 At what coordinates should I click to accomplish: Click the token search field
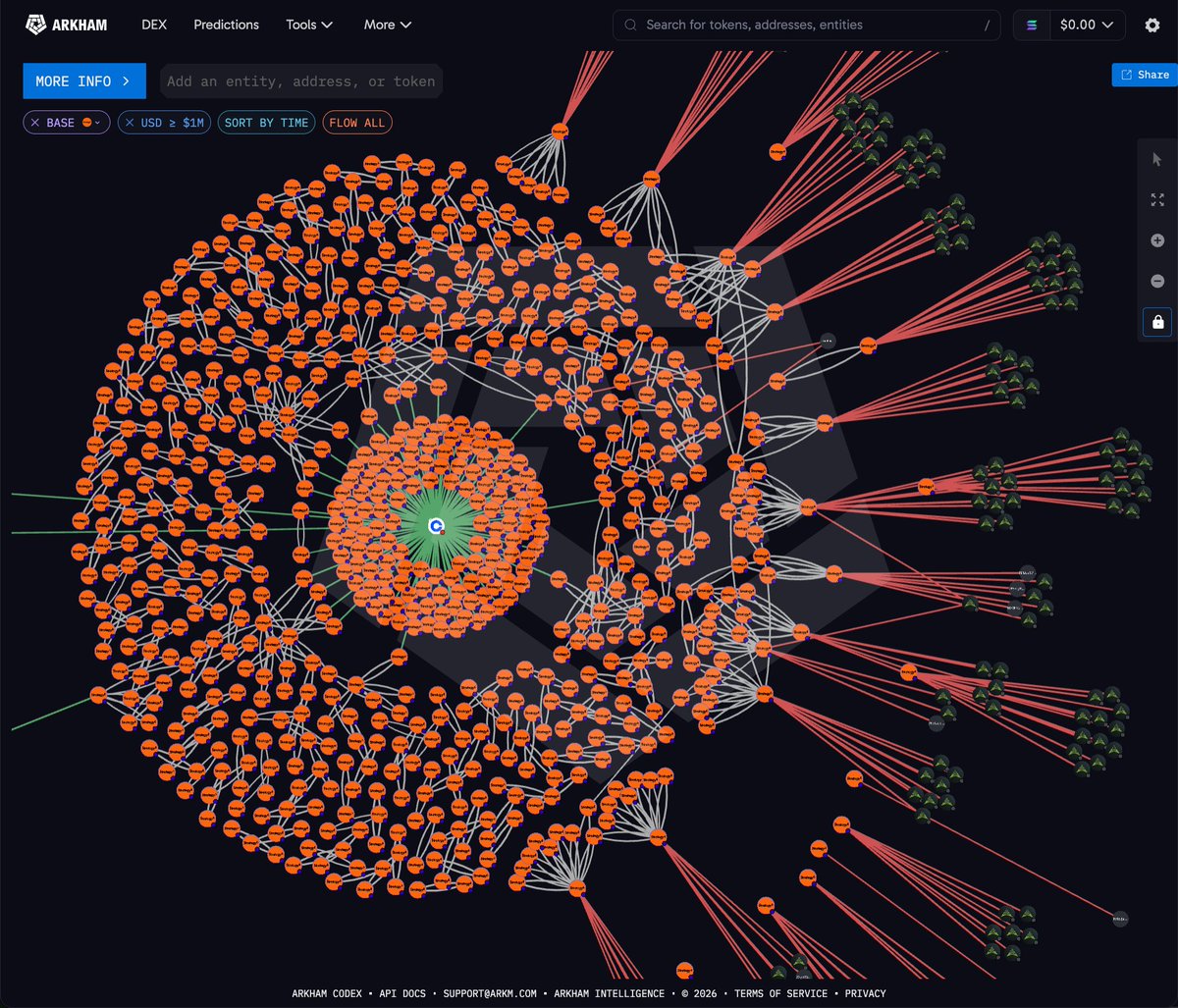[807, 26]
